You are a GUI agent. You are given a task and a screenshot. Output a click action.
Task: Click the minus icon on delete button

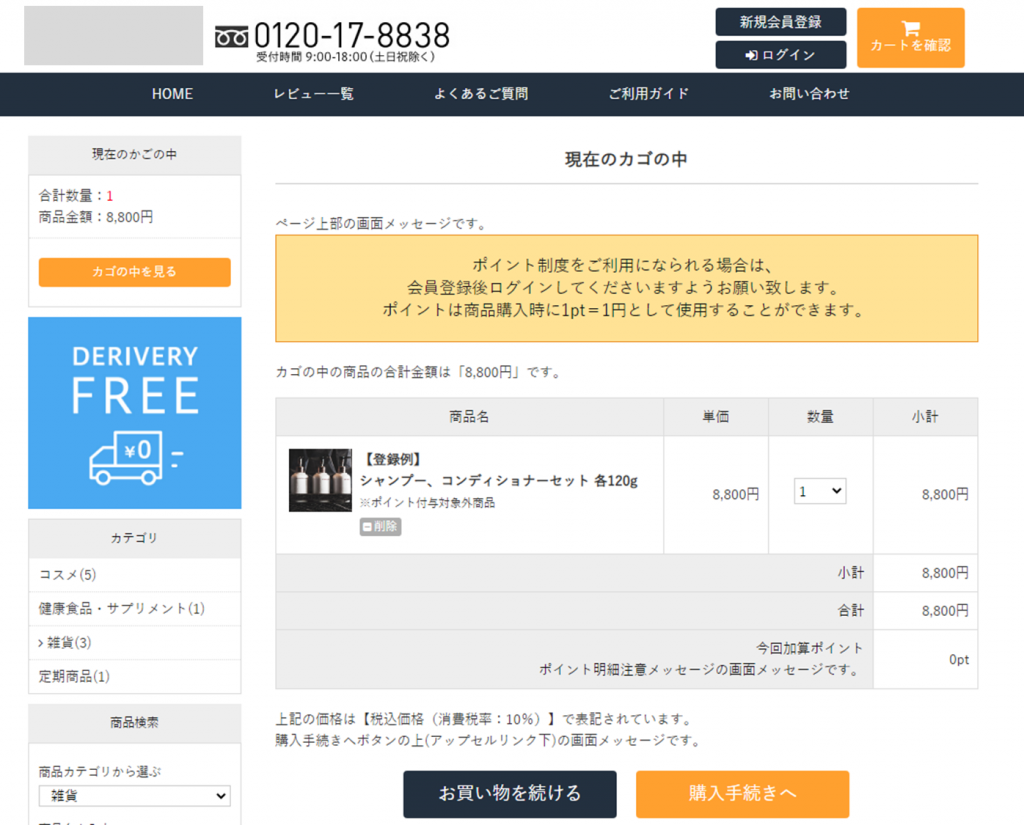pyautogui.click(x=367, y=526)
